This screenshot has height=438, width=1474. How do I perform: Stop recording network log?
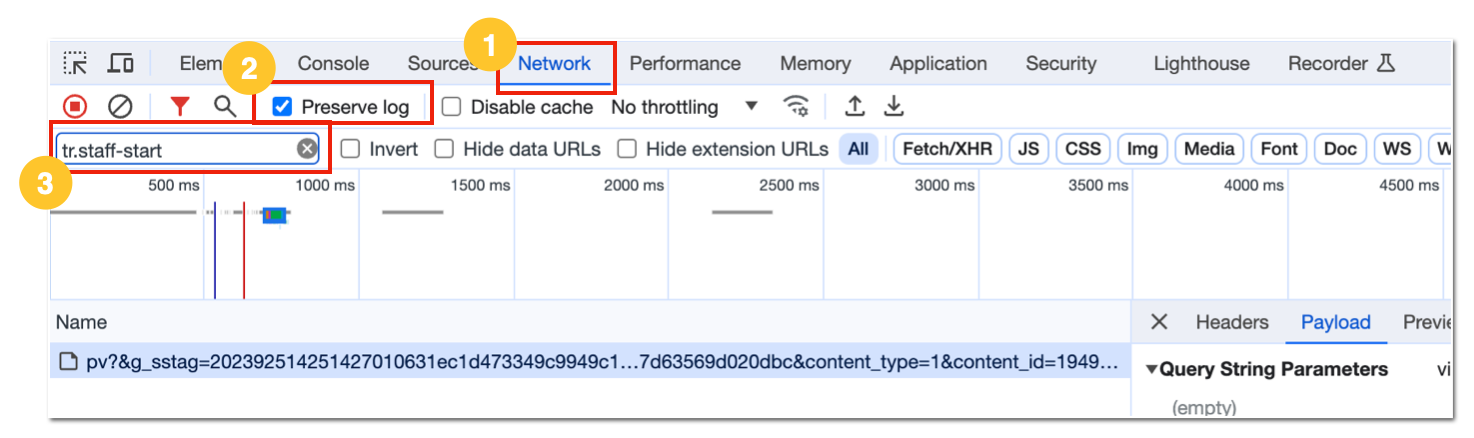click(x=75, y=106)
